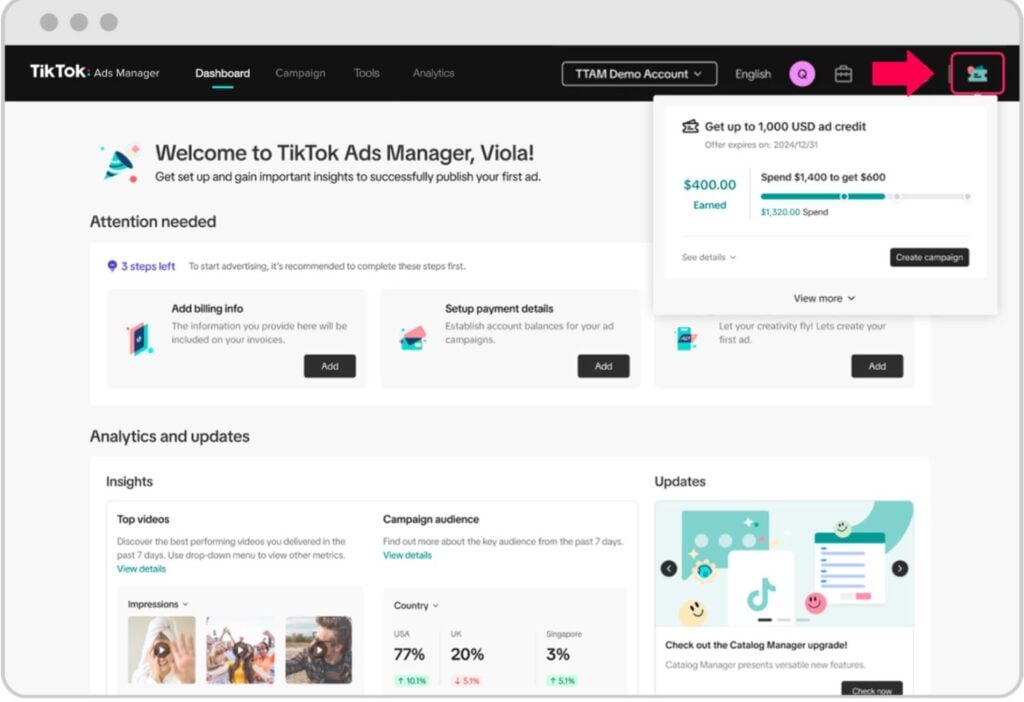Click the TikTok Ads Manager logo

click(x=95, y=72)
